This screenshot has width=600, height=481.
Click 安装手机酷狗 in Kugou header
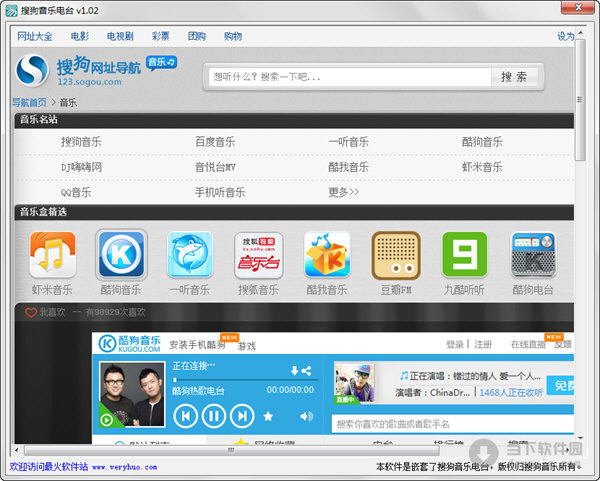click(197, 345)
